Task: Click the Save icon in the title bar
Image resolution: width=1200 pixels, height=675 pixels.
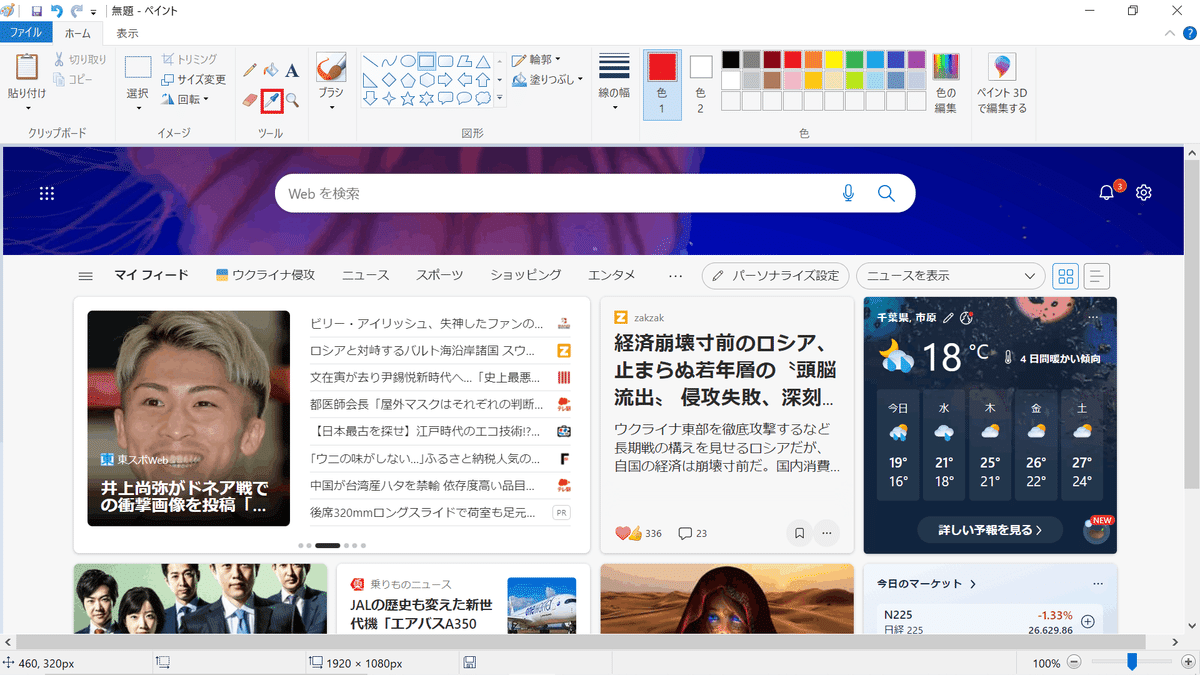Action: 37,11
